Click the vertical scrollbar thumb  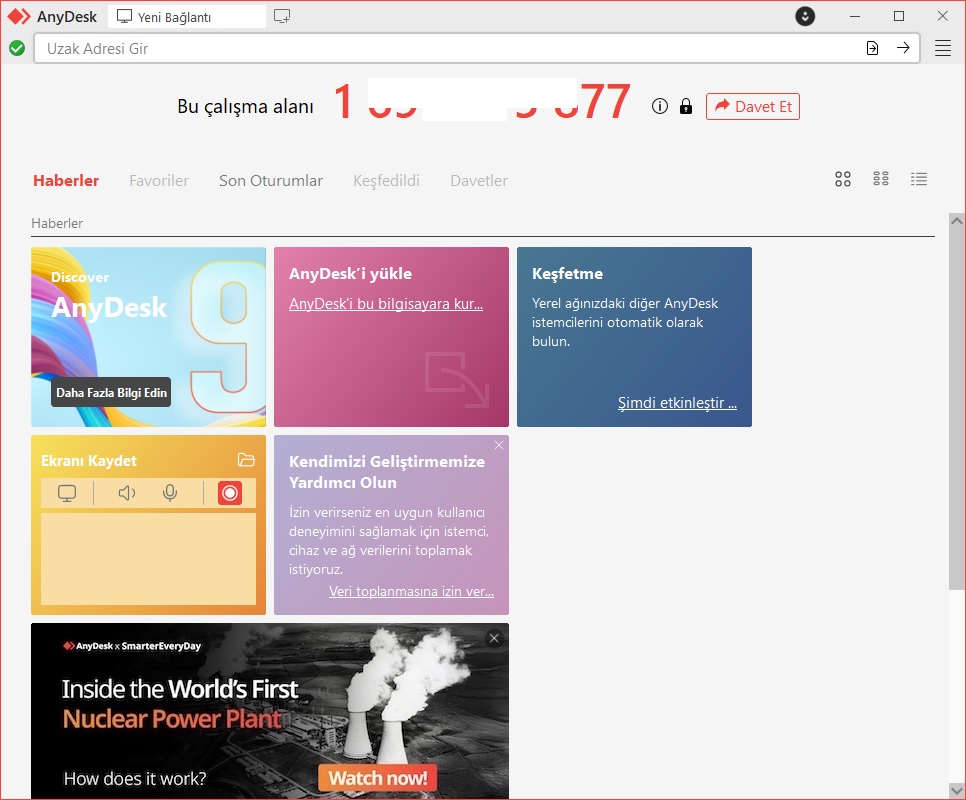point(957,408)
